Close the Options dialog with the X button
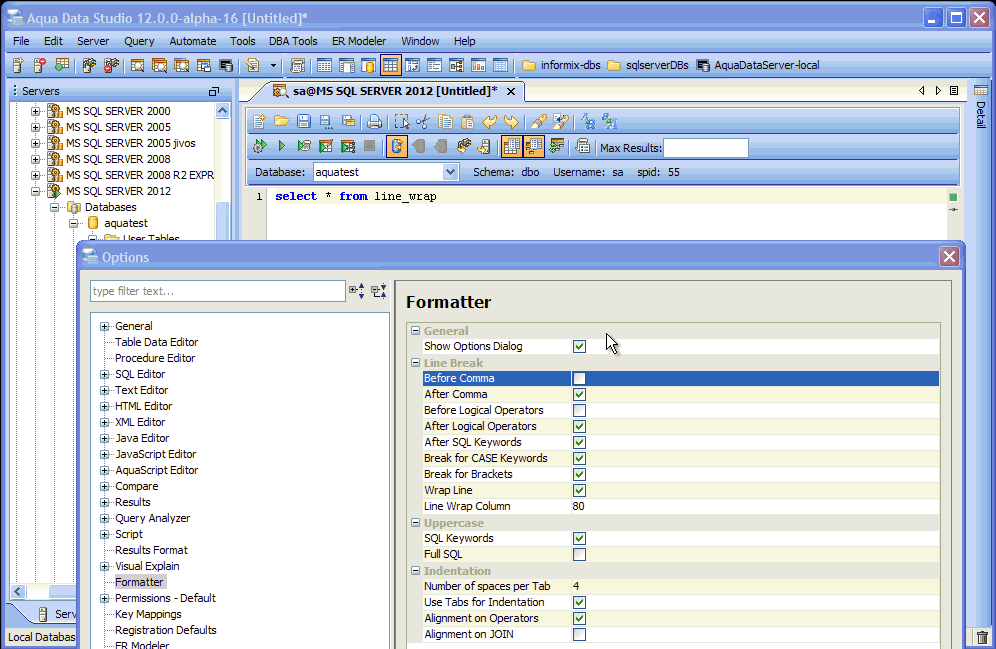This screenshot has width=996, height=649. pos(949,257)
